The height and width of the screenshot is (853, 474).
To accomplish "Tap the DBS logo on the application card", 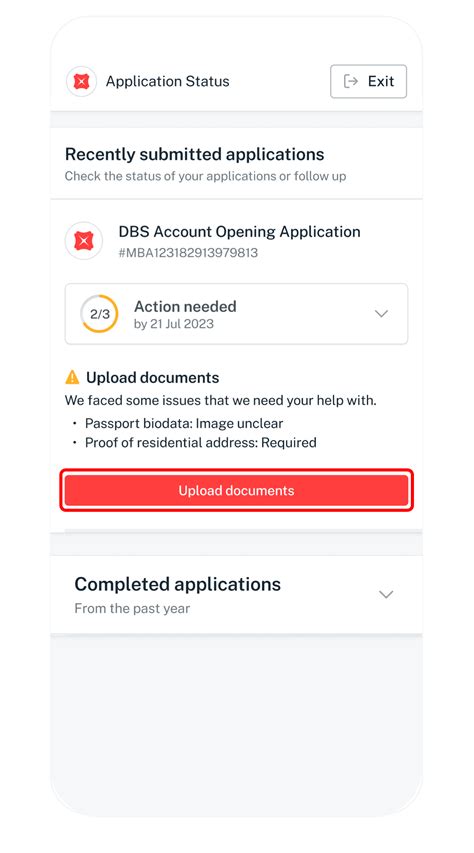I will click(x=84, y=240).
